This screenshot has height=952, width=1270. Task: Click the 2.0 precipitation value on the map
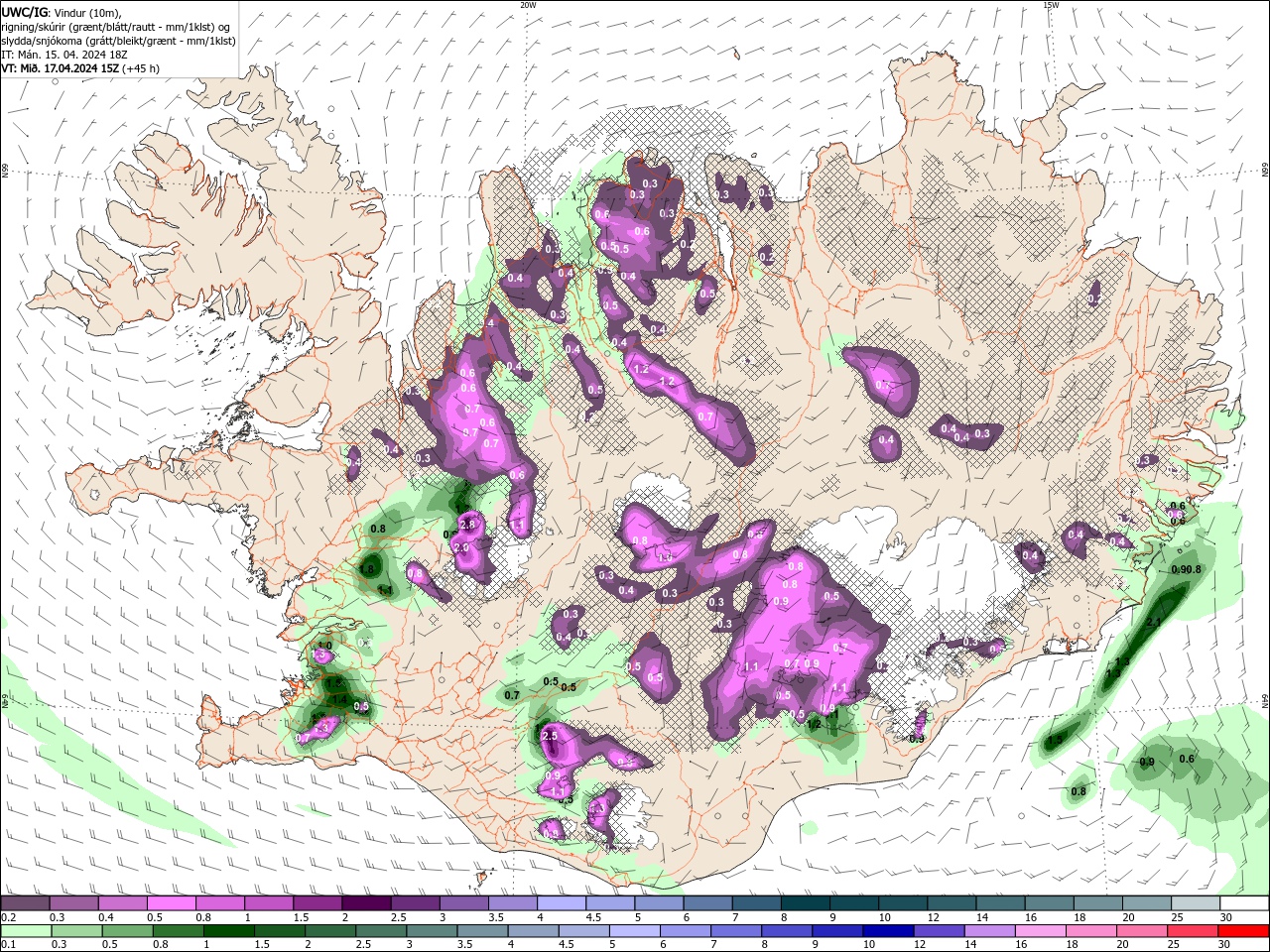(x=461, y=547)
